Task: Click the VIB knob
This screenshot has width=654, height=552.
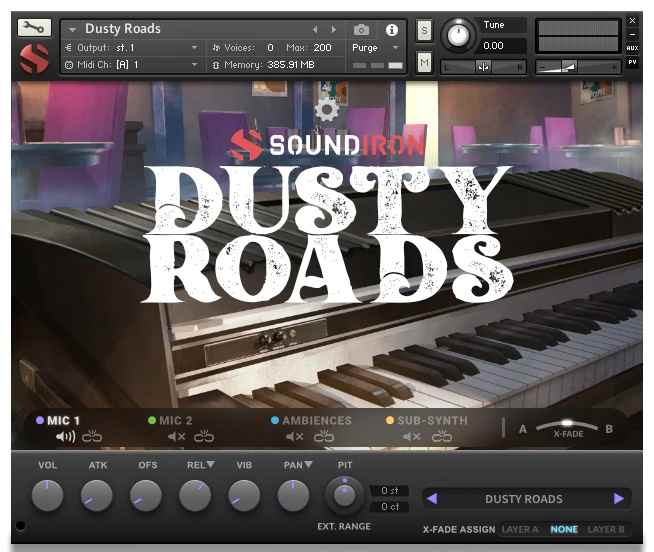Action: [244, 495]
